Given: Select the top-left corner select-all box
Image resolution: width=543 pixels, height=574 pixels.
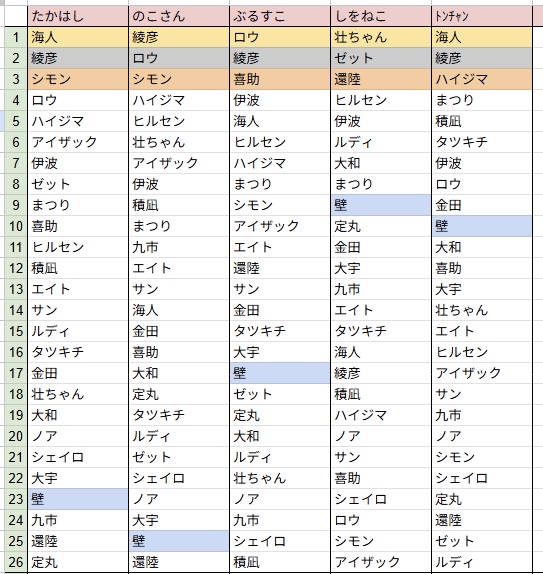Looking at the screenshot, I should pos(16,16).
